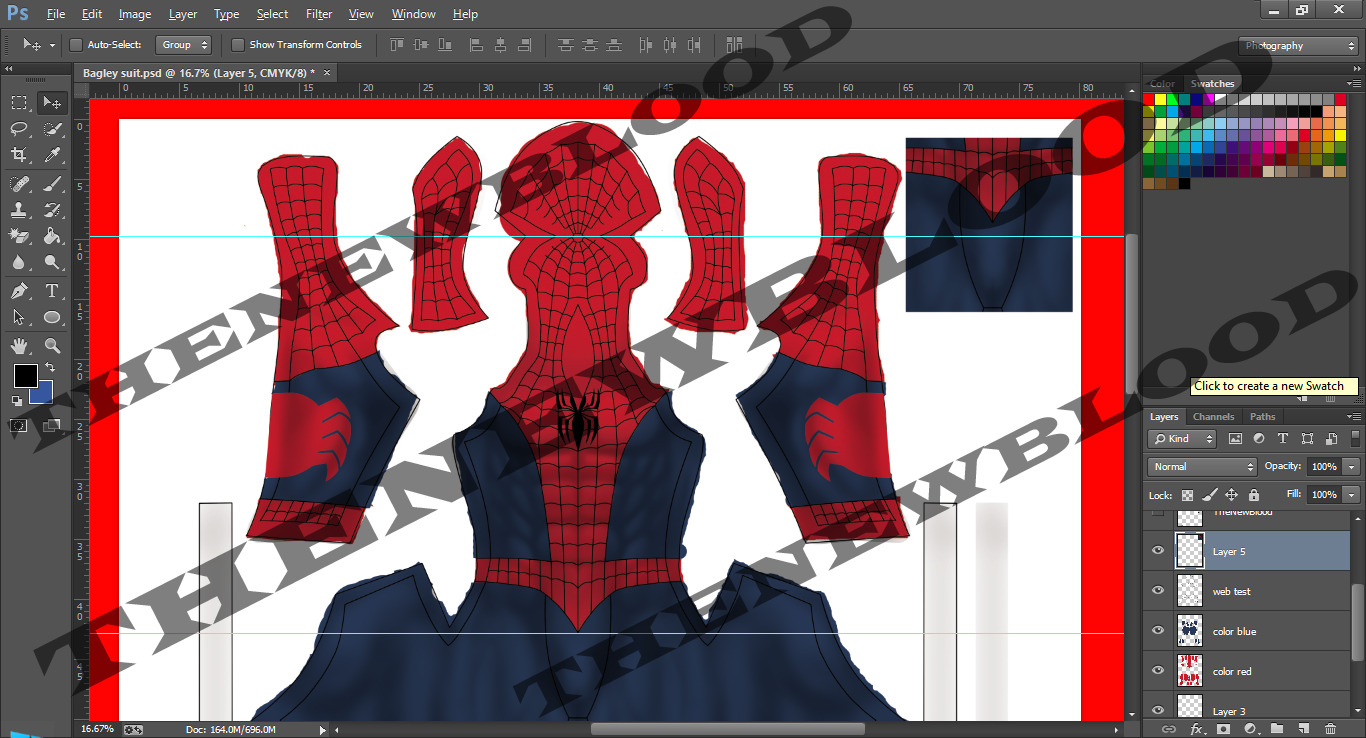The width and height of the screenshot is (1366, 738).
Task: Click the layer style fx button
Action: coord(1196,729)
